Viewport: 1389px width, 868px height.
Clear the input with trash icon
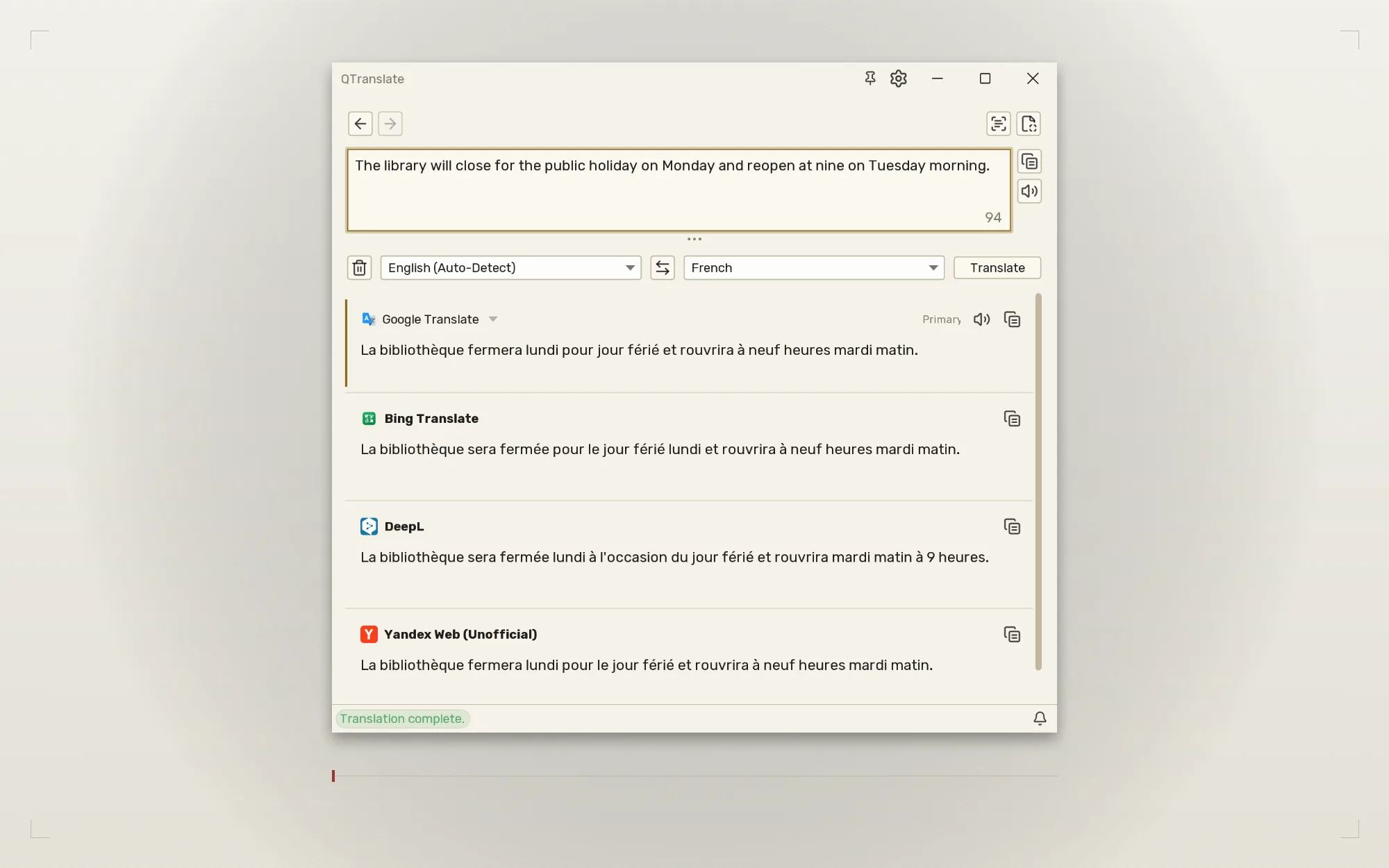click(359, 267)
